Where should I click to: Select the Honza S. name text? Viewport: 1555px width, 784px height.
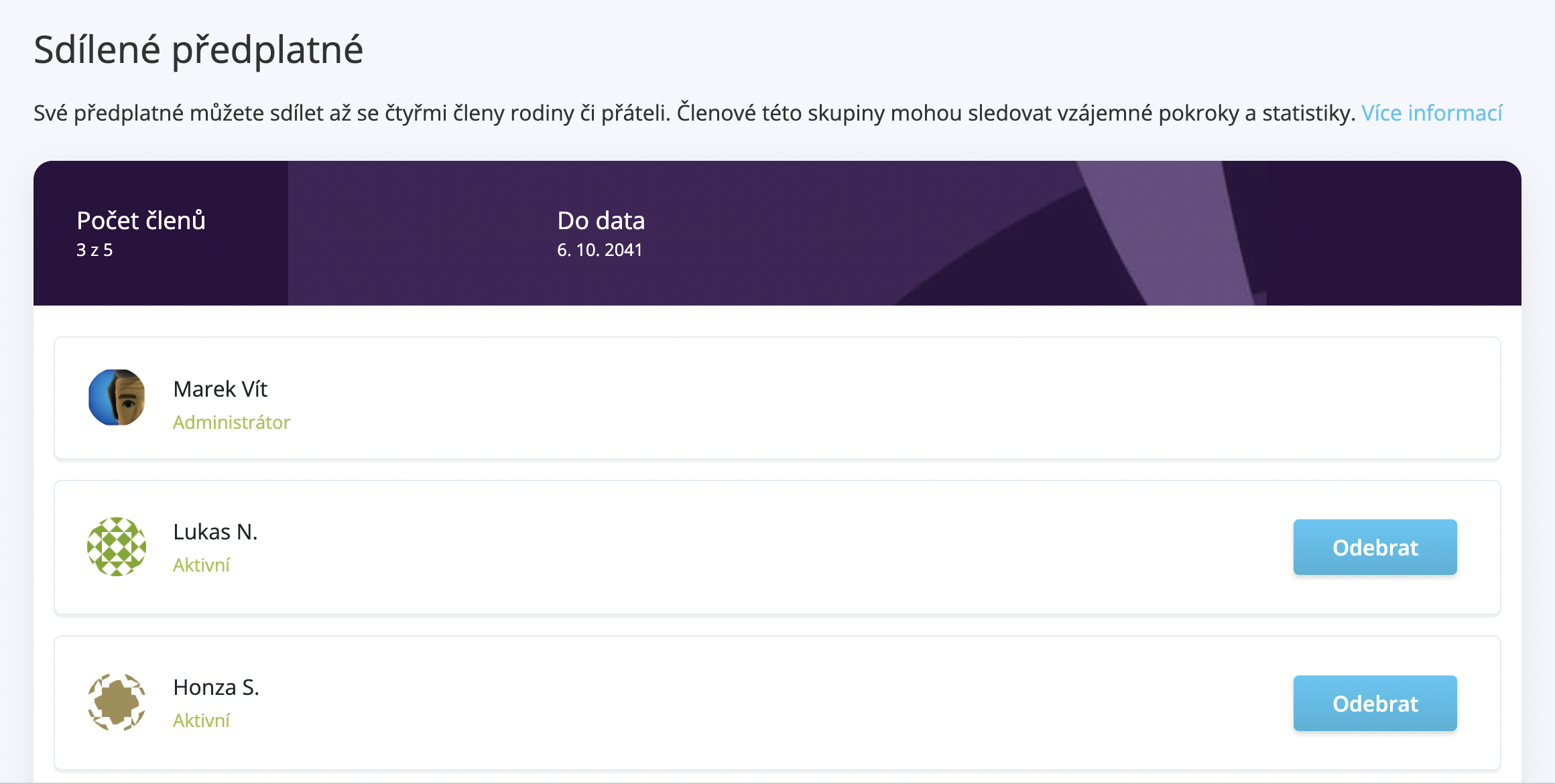pyautogui.click(x=216, y=687)
